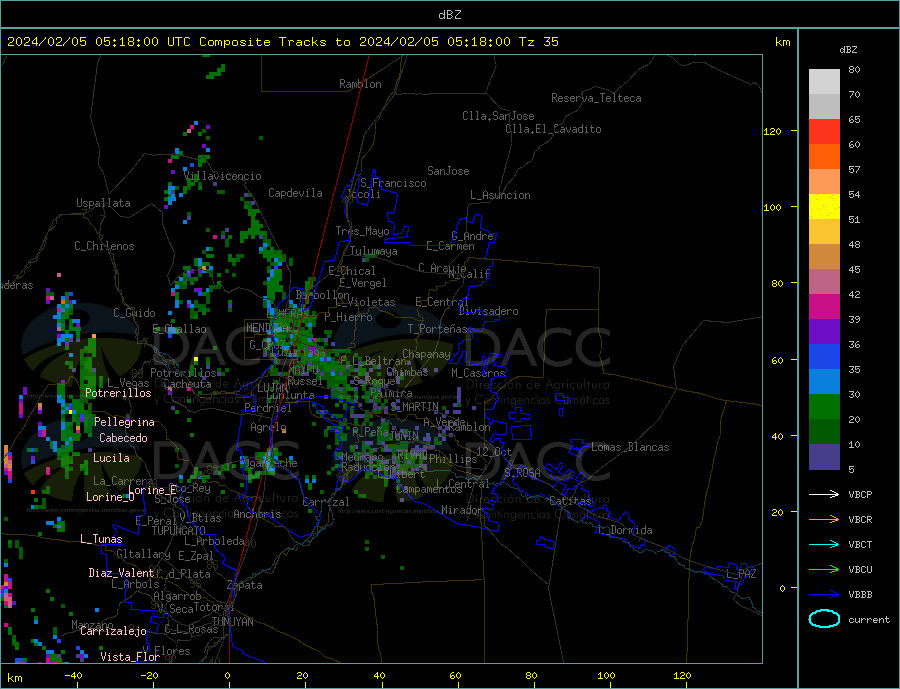The width and height of the screenshot is (900, 689).
Task: Select the 65 dBZ red swatch
Action: tap(824, 131)
